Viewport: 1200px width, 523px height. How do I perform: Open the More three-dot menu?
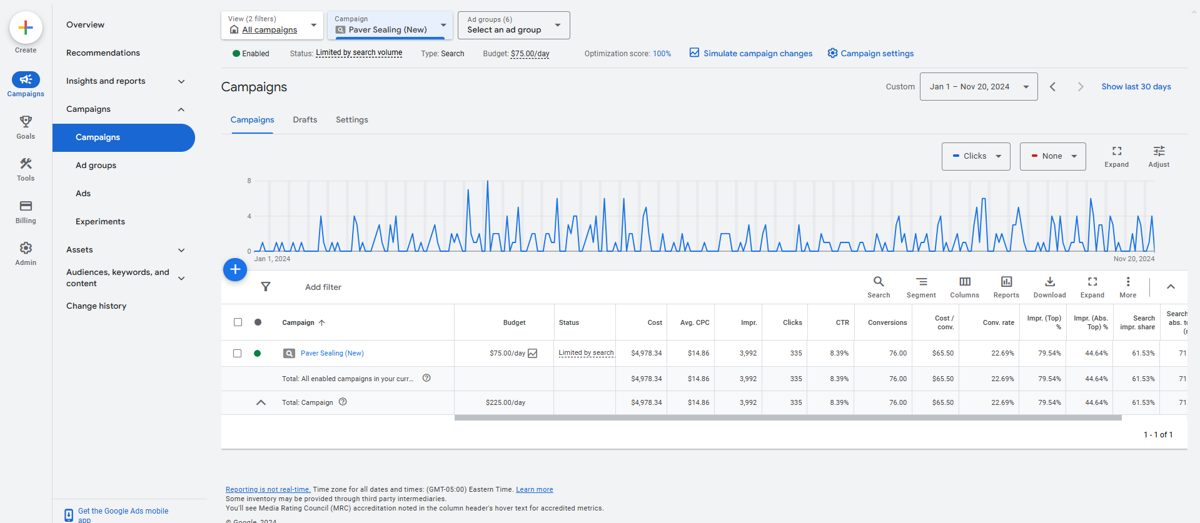[x=1128, y=283]
